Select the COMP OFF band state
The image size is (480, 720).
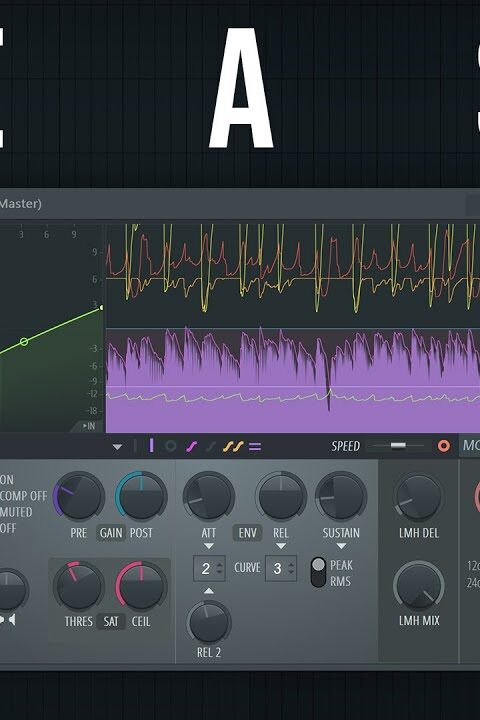[x=23, y=496]
